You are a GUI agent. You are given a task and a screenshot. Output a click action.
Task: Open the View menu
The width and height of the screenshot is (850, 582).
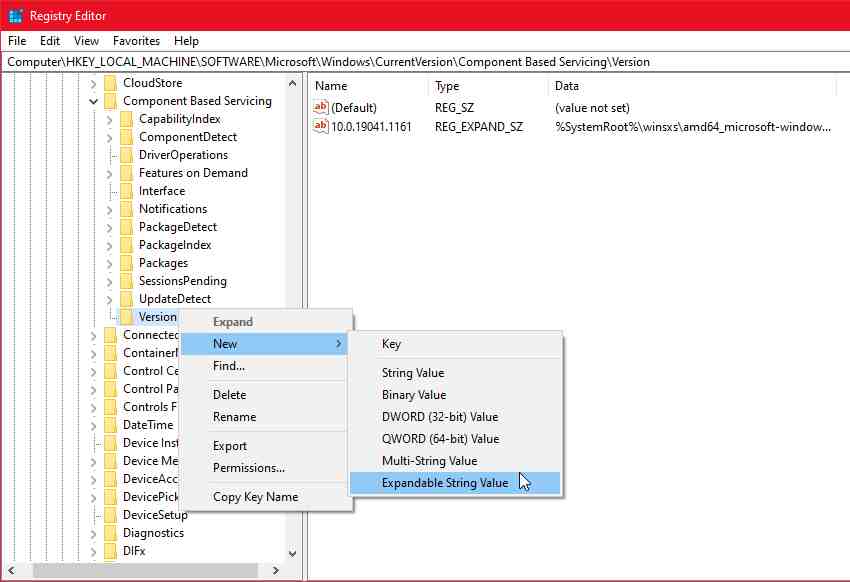pos(86,41)
